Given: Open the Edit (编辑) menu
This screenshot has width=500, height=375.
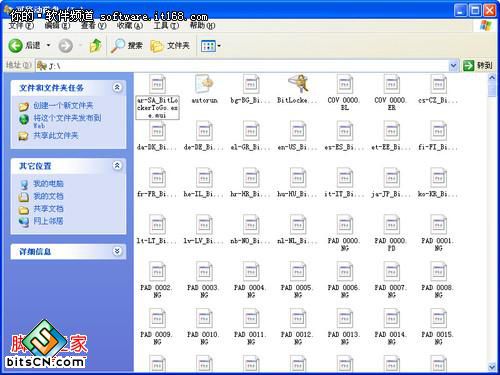Looking at the screenshot, I should point(57,26).
